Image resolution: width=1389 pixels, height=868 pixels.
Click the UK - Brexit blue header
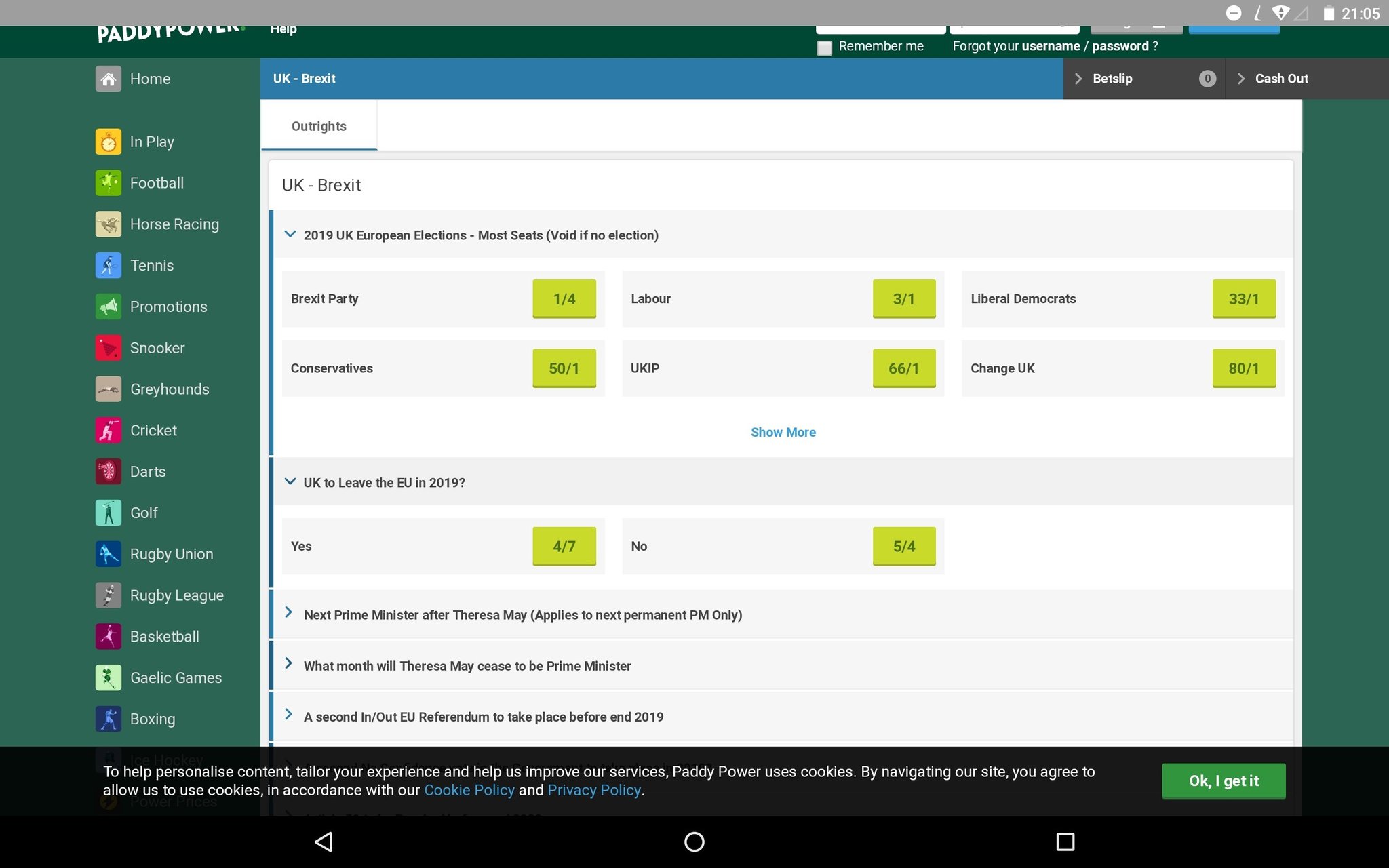(x=662, y=79)
